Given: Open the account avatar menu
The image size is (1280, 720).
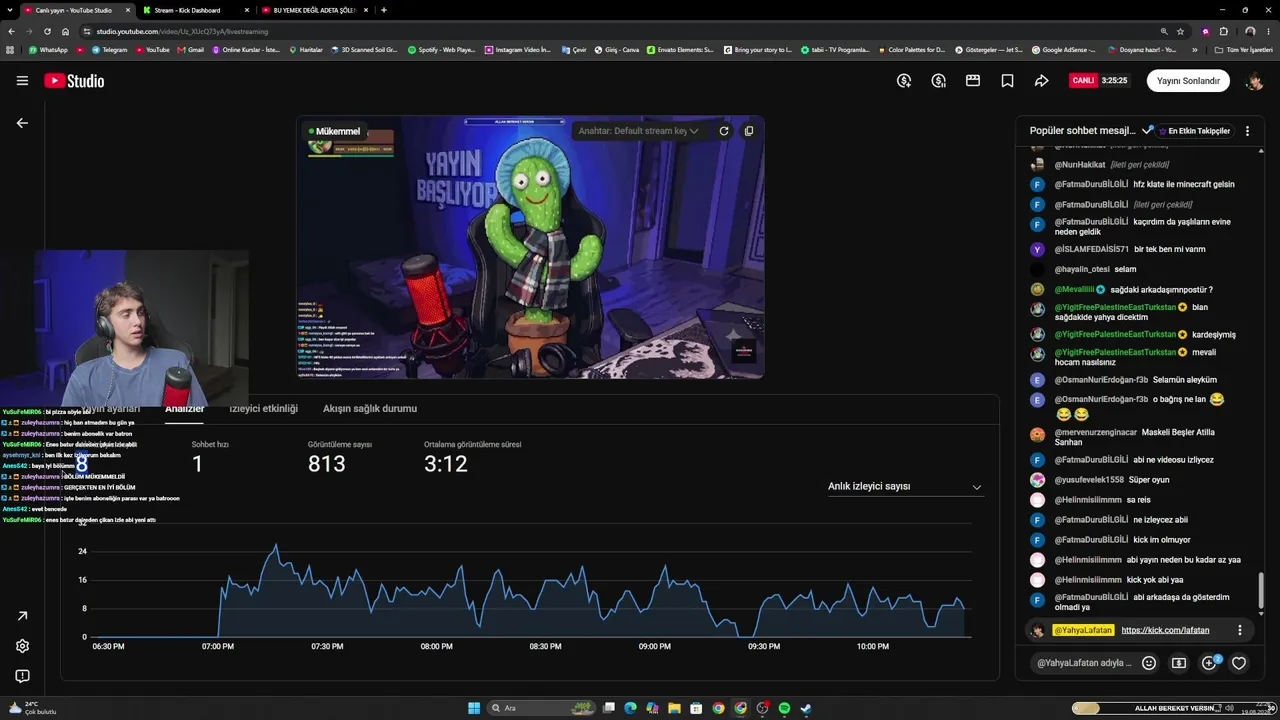Looking at the screenshot, I should [x=1254, y=81].
